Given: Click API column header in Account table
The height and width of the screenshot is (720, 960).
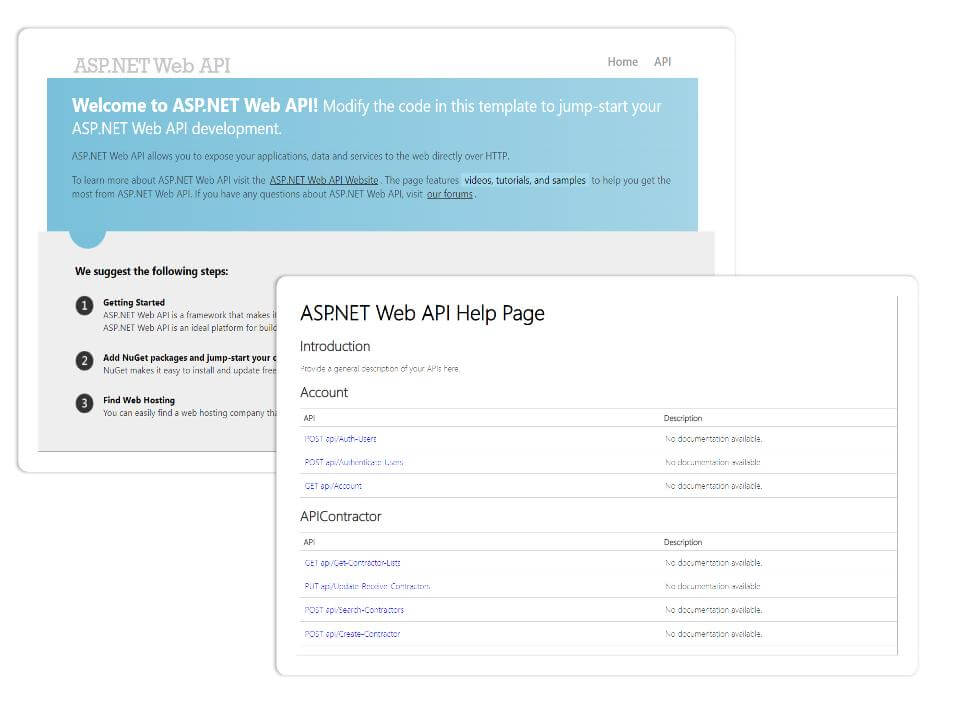Looking at the screenshot, I should (x=309, y=418).
